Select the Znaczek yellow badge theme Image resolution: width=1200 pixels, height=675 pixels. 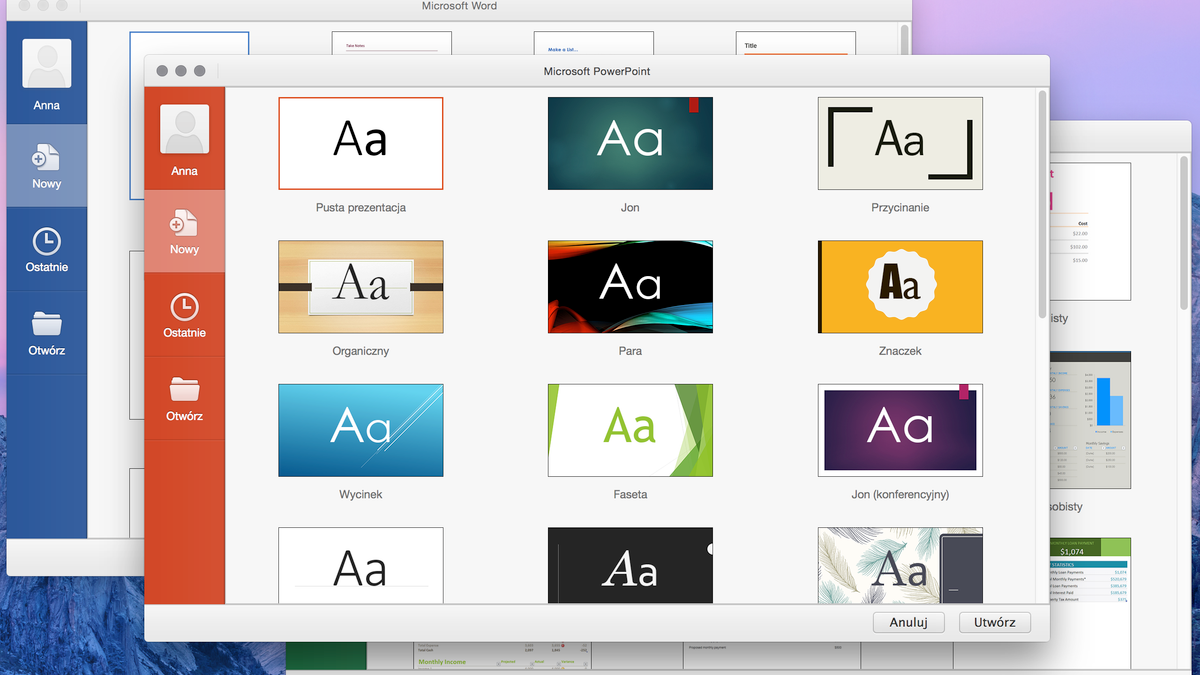click(x=900, y=287)
